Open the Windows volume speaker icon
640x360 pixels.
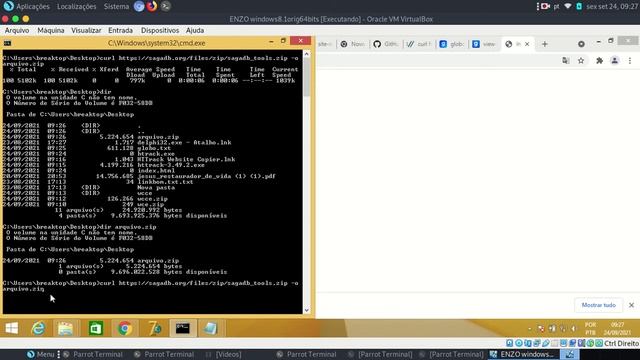pyautogui.click(x=573, y=329)
